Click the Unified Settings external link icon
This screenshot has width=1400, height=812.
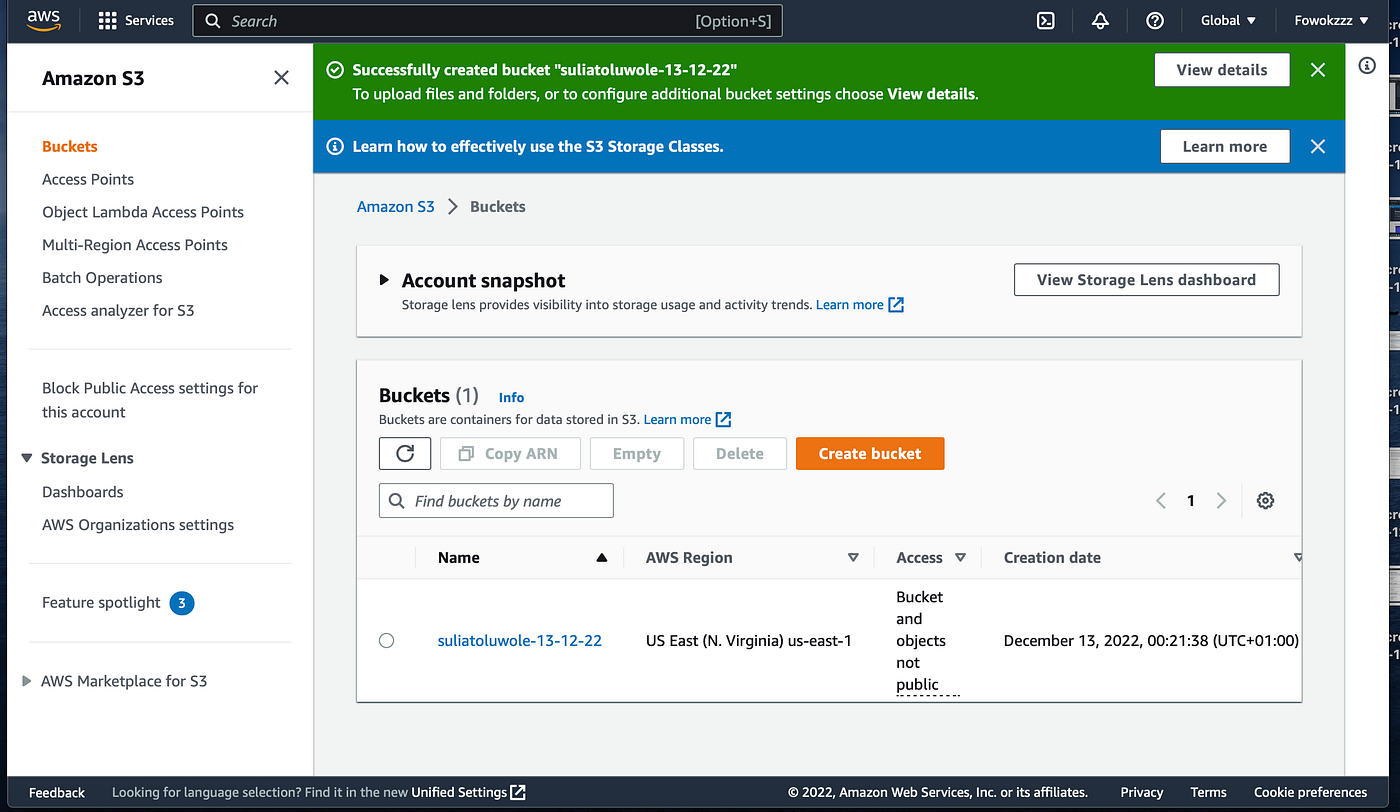click(518, 793)
